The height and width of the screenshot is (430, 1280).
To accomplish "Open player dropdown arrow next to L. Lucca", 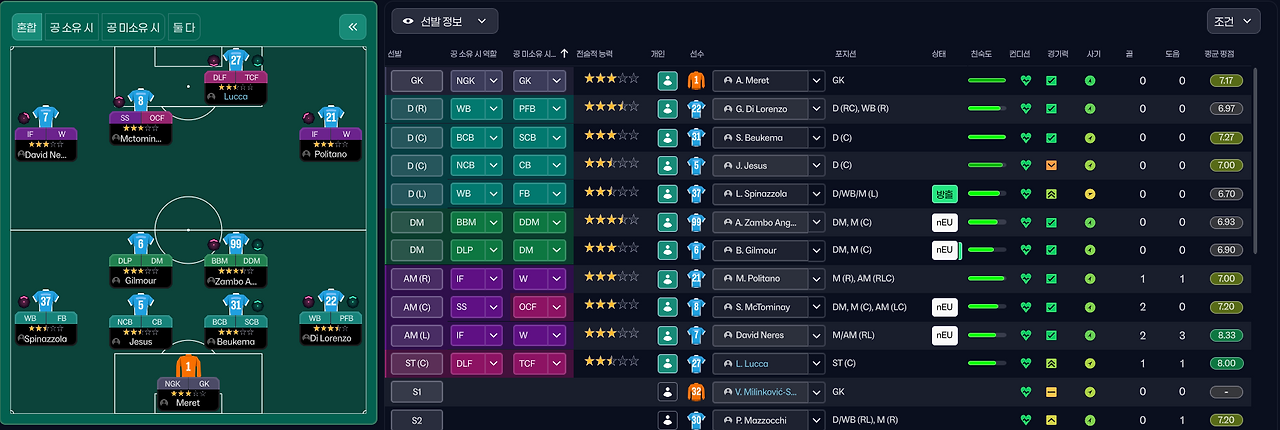I will [x=817, y=363].
